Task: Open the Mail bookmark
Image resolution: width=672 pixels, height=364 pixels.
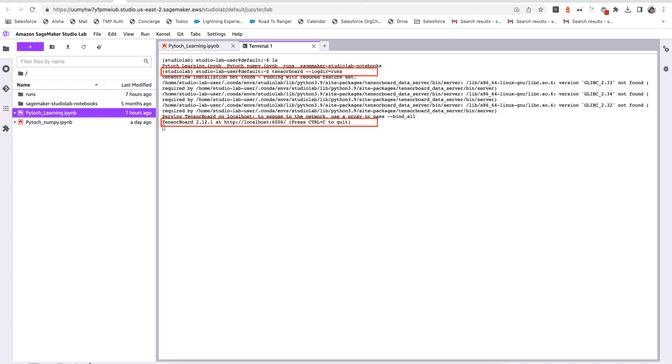Action: point(78,21)
